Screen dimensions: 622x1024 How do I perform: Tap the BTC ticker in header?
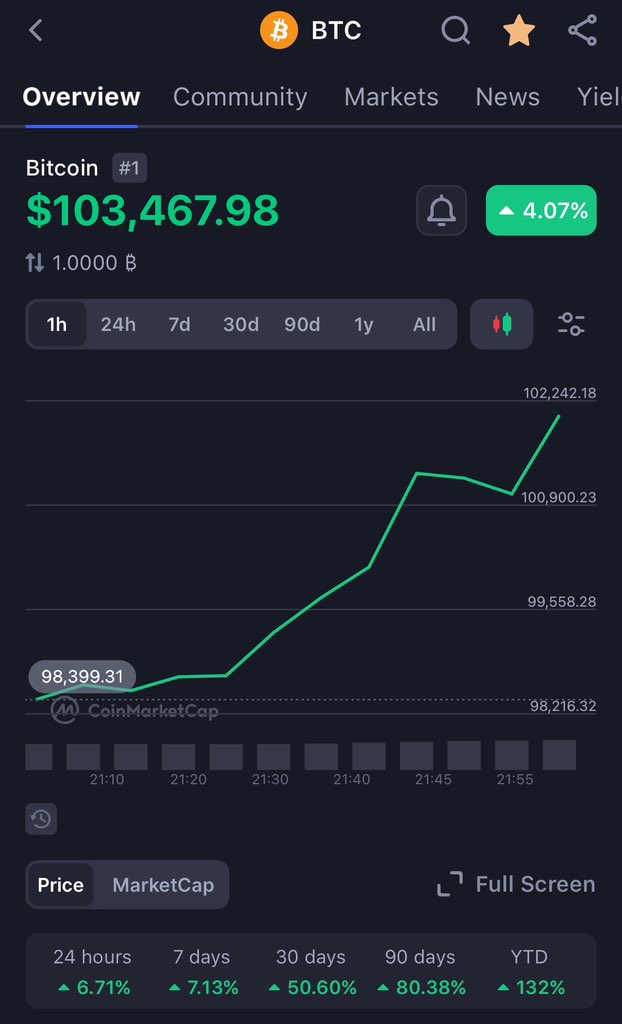point(336,31)
